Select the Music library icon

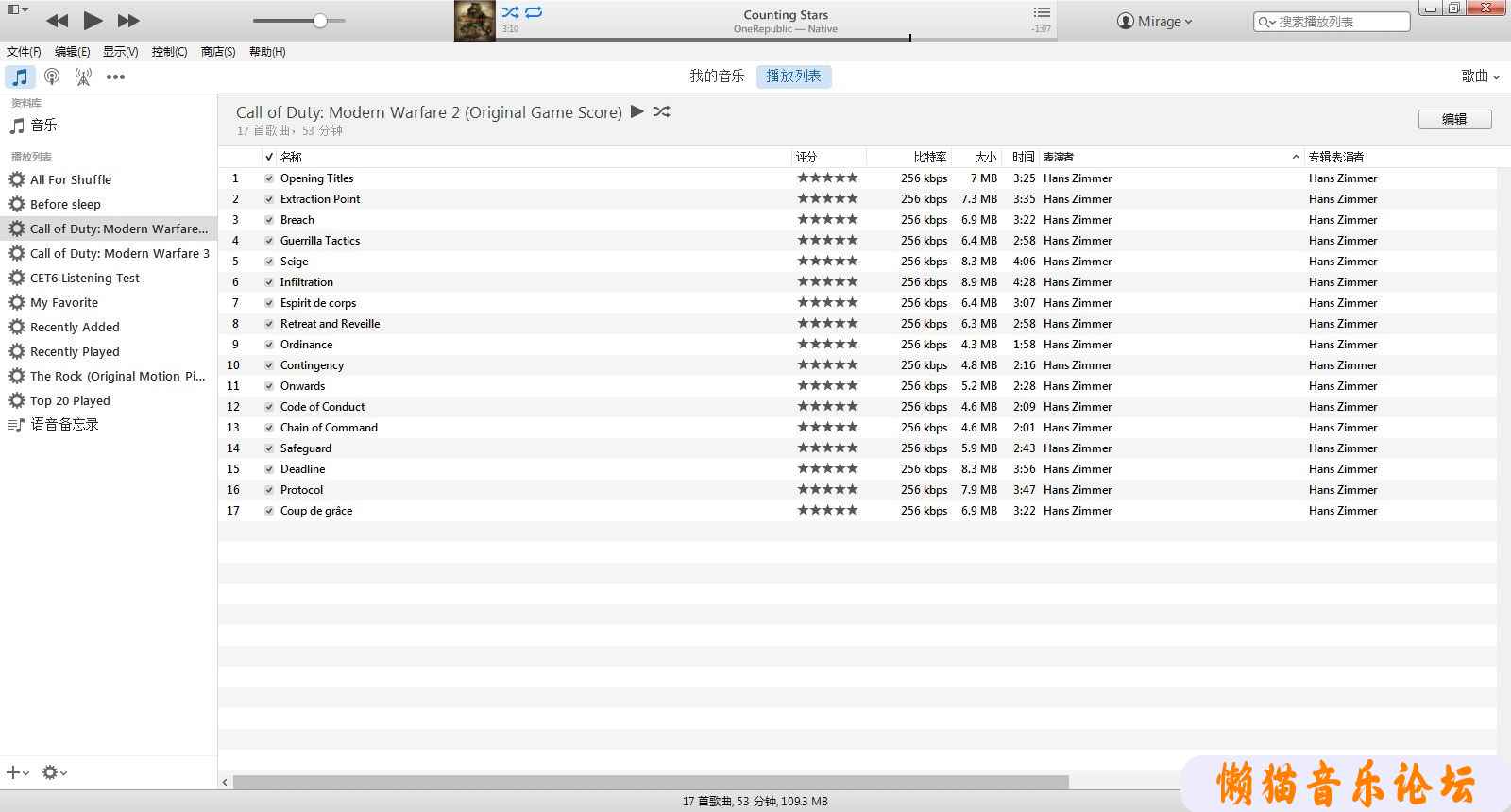click(20, 76)
